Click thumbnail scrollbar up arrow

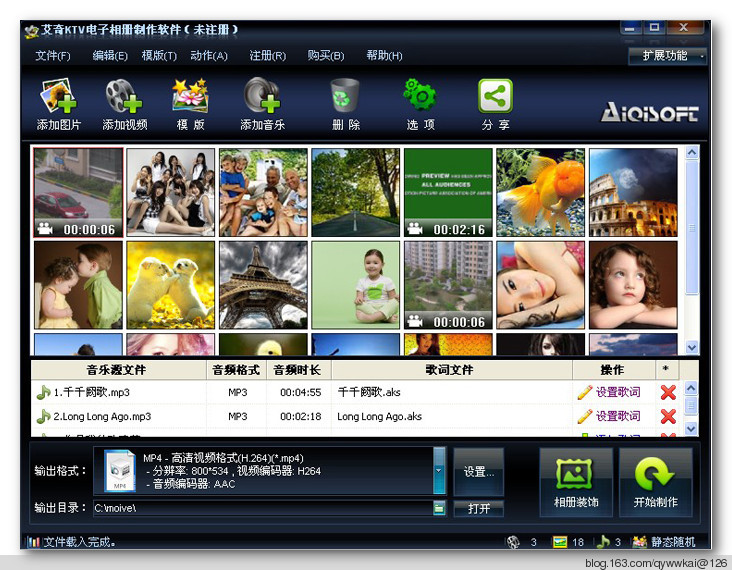pos(692,152)
